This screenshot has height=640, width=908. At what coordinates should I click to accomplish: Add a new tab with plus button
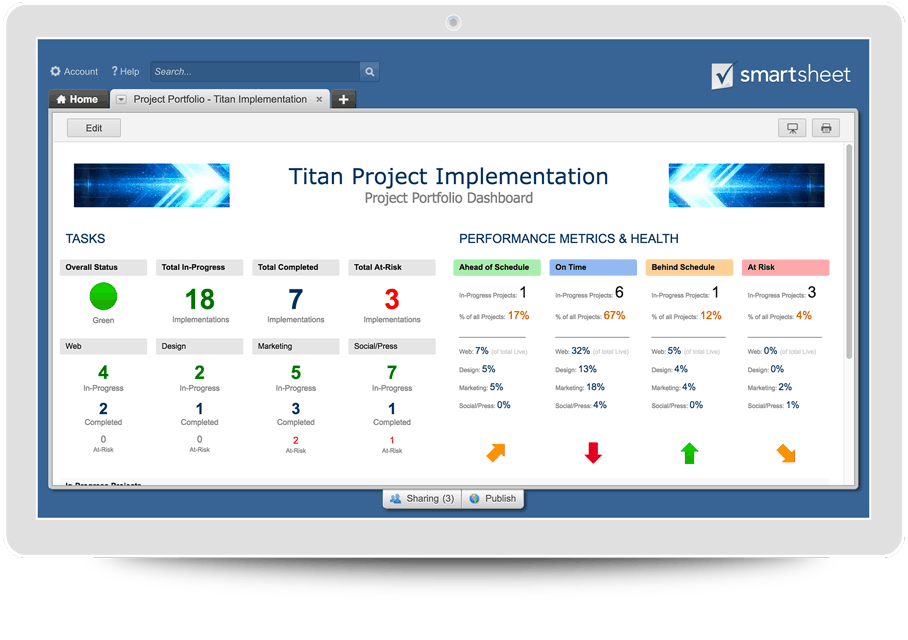pos(343,100)
